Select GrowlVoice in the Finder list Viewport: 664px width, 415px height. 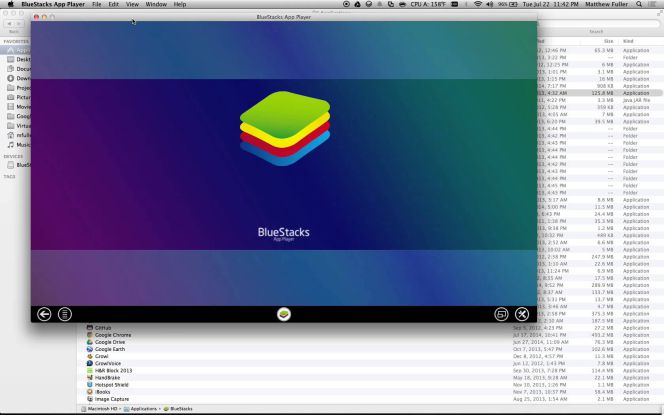(108, 363)
